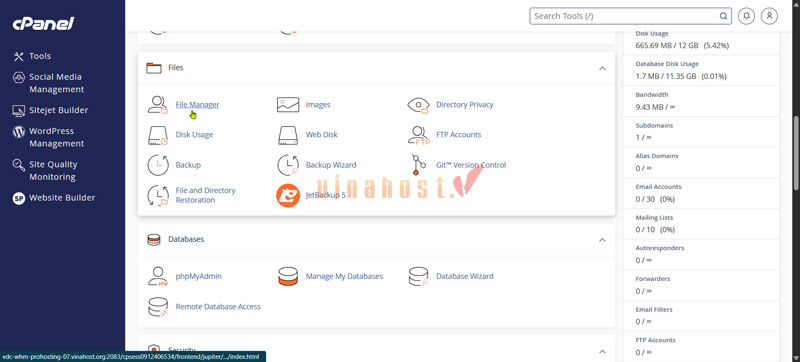Open File and Directory Restoration link

(206, 195)
